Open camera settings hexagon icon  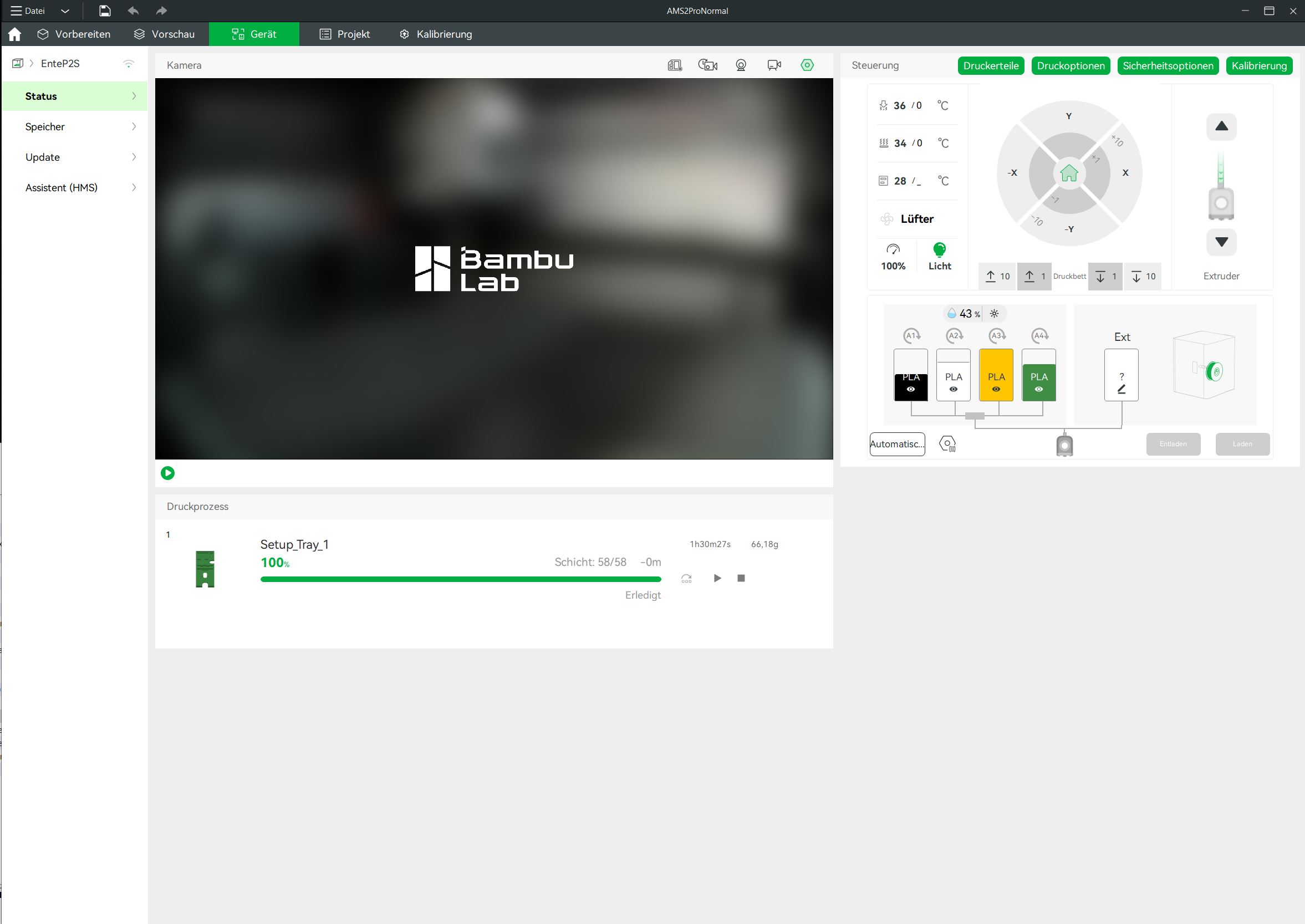807,65
